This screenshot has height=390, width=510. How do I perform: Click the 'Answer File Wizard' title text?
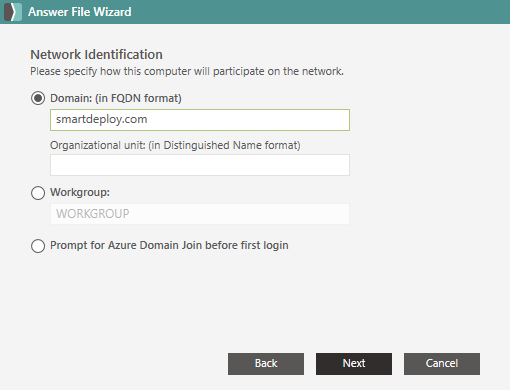[80, 12]
